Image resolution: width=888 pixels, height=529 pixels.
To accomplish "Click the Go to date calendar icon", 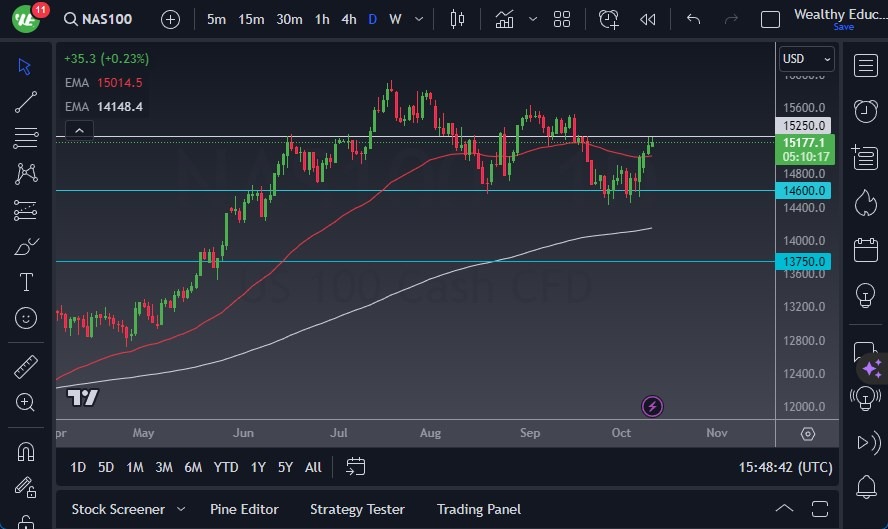I will pyautogui.click(x=355, y=467).
